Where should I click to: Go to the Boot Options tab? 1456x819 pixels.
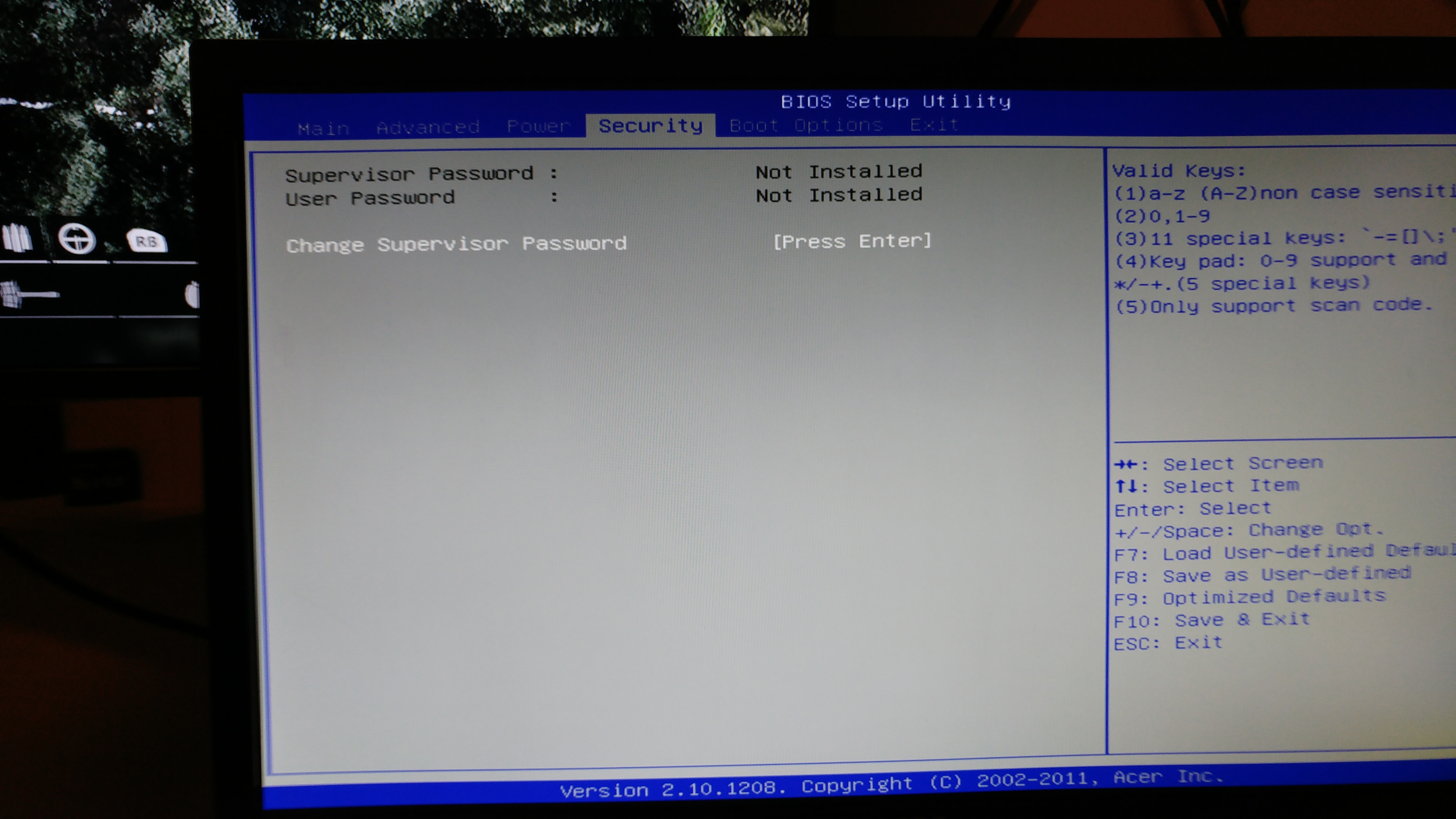tap(806, 125)
